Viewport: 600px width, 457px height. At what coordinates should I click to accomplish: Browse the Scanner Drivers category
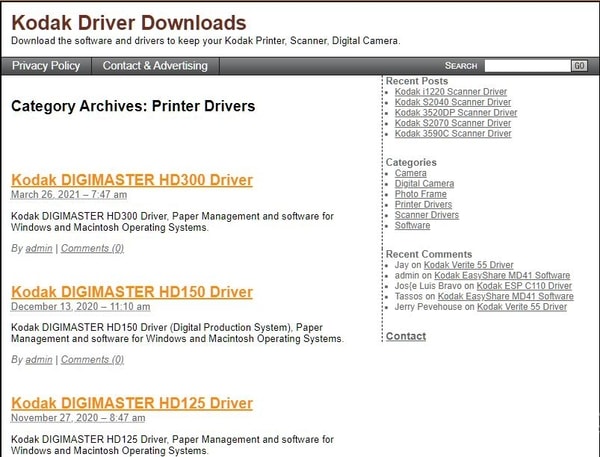(x=427, y=215)
